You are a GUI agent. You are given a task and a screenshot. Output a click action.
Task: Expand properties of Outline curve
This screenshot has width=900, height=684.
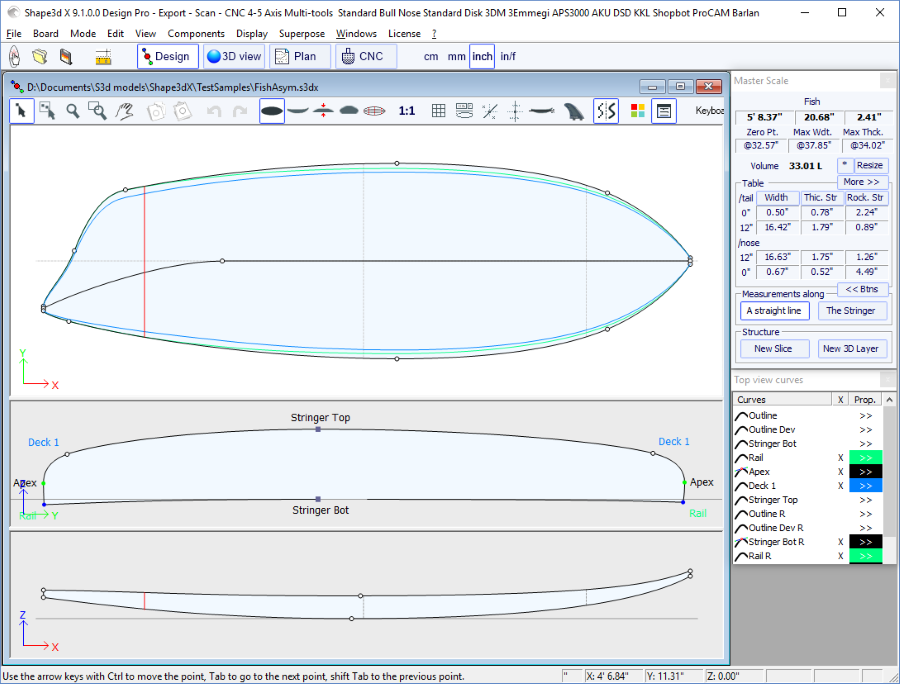coord(865,415)
